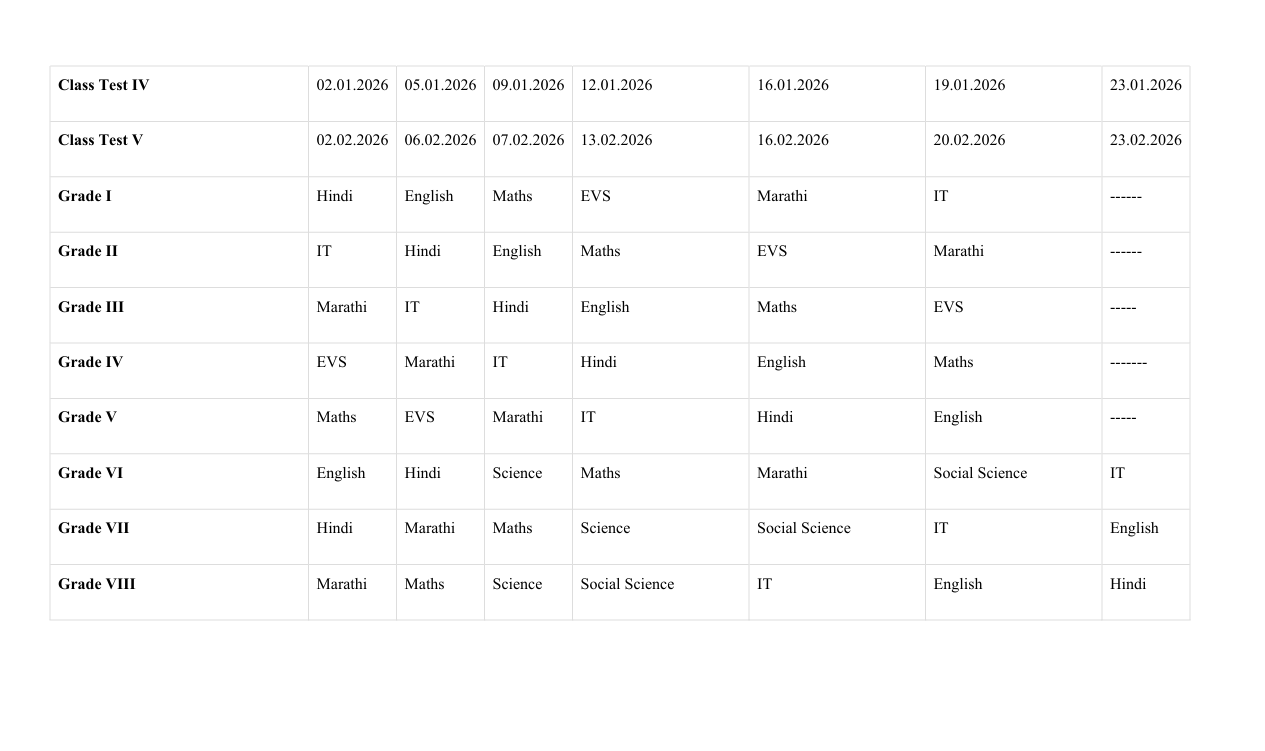Select the Maths cell in Grade V row
The width and height of the screenshot is (1265, 751).
pyautogui.click(x=336, y=417)
